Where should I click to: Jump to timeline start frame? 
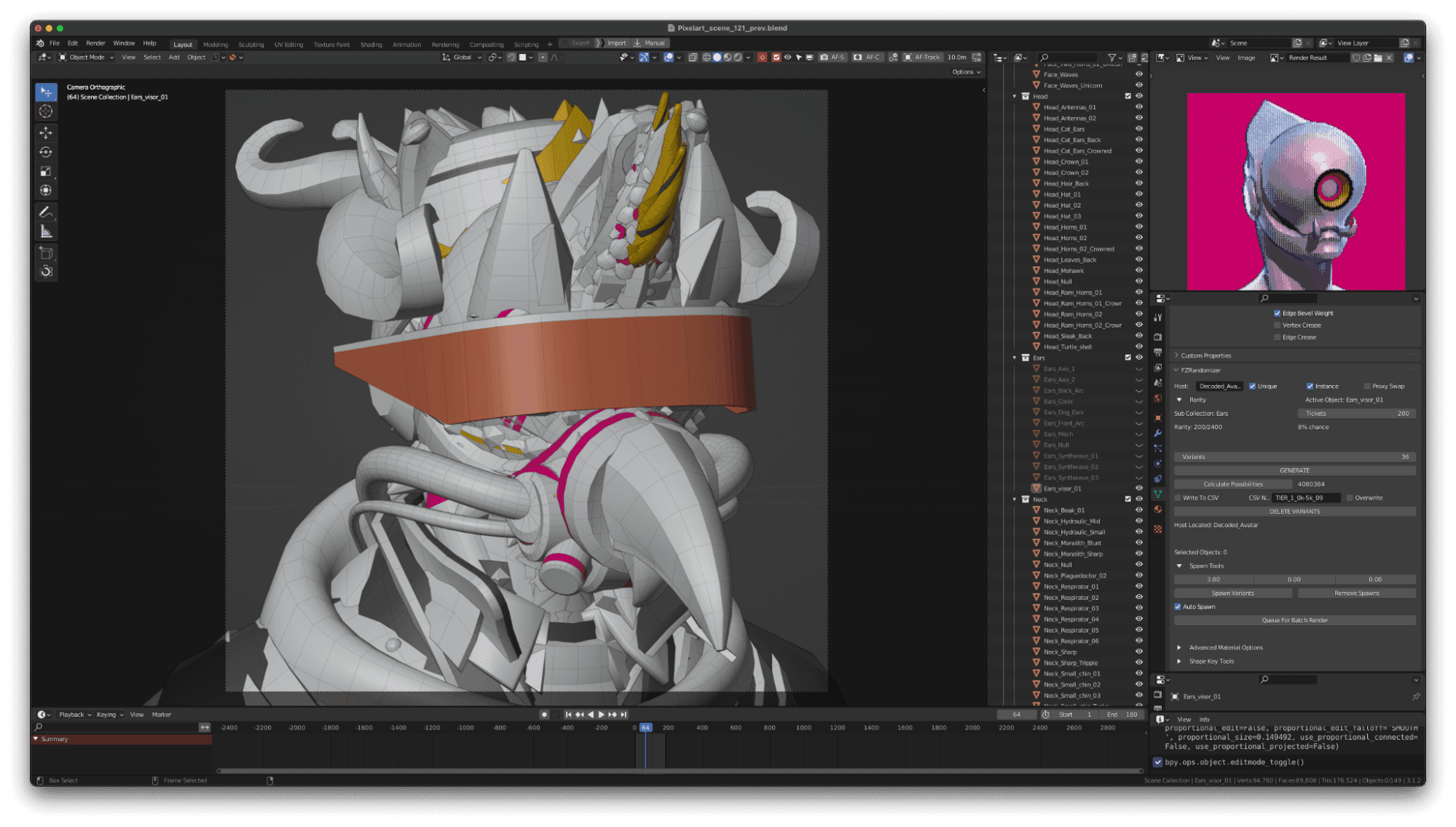coord(568,715)
